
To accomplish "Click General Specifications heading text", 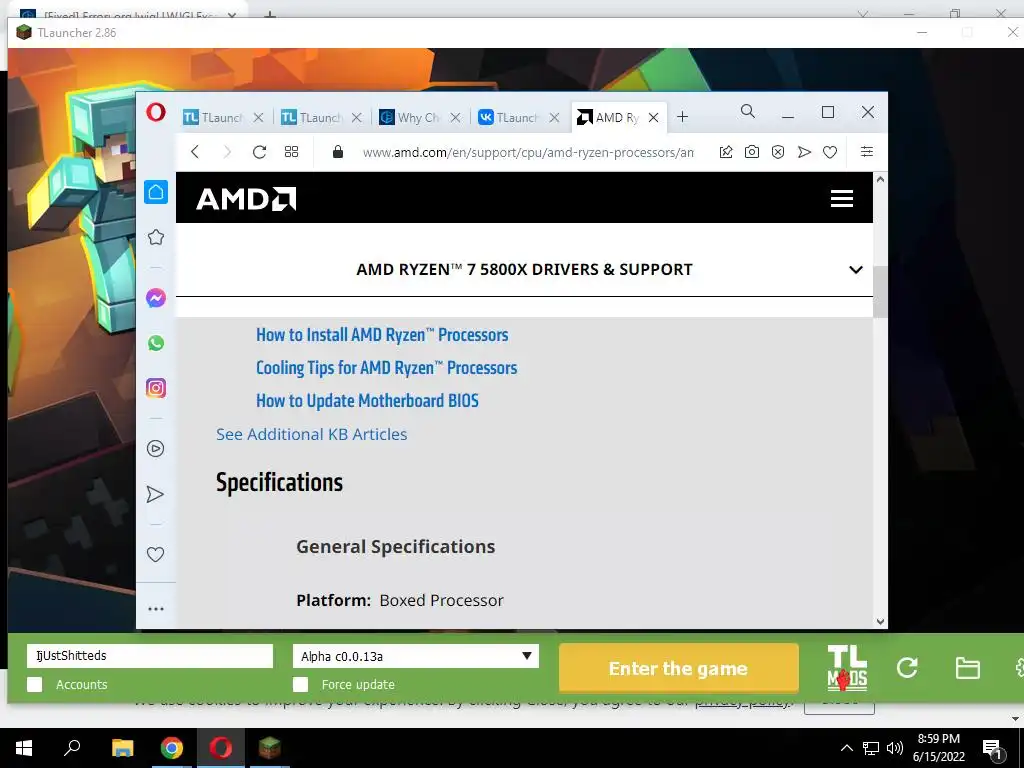I will click(396, 547).
